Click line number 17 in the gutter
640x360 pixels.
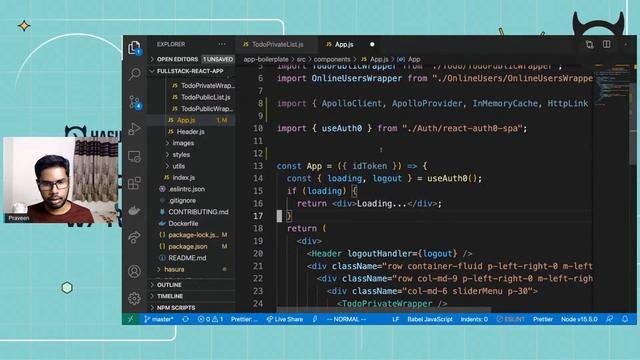(258, 216)
